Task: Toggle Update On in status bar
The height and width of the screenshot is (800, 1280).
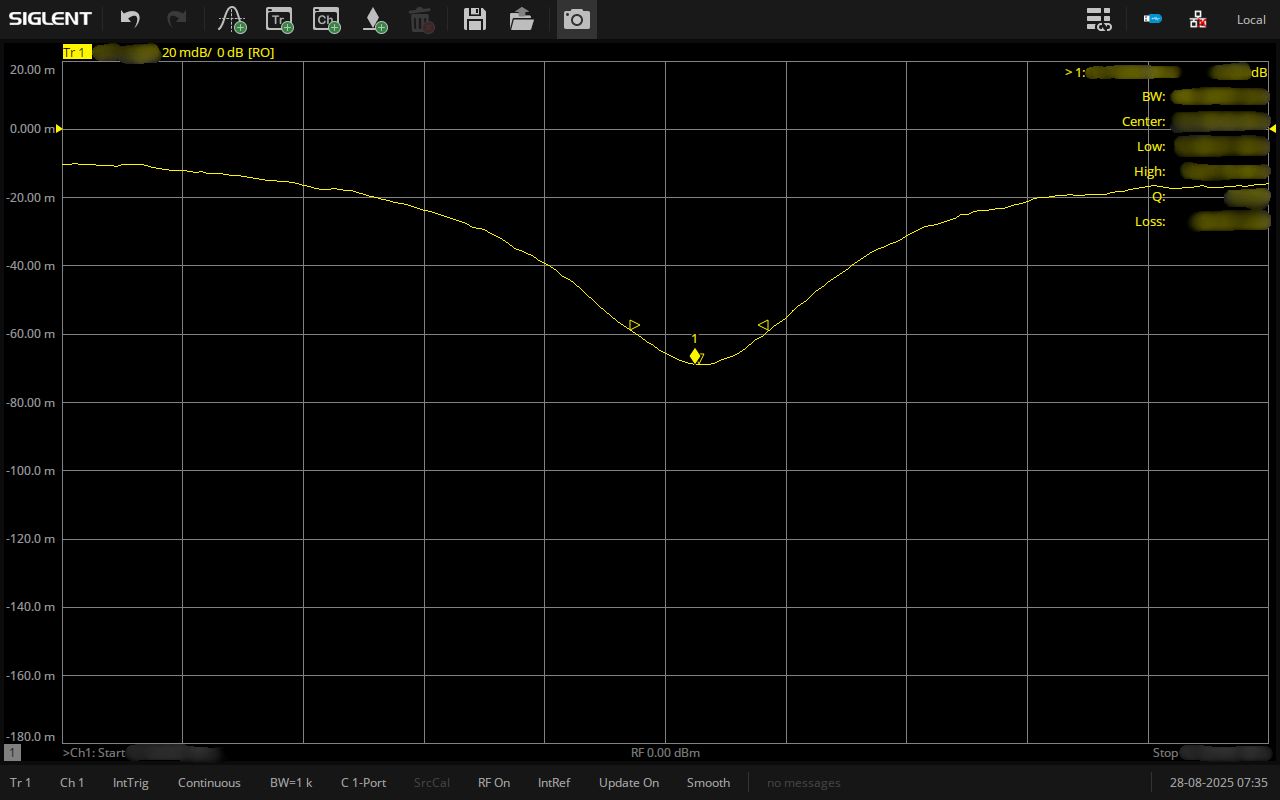Action: (x=629, y=783)
